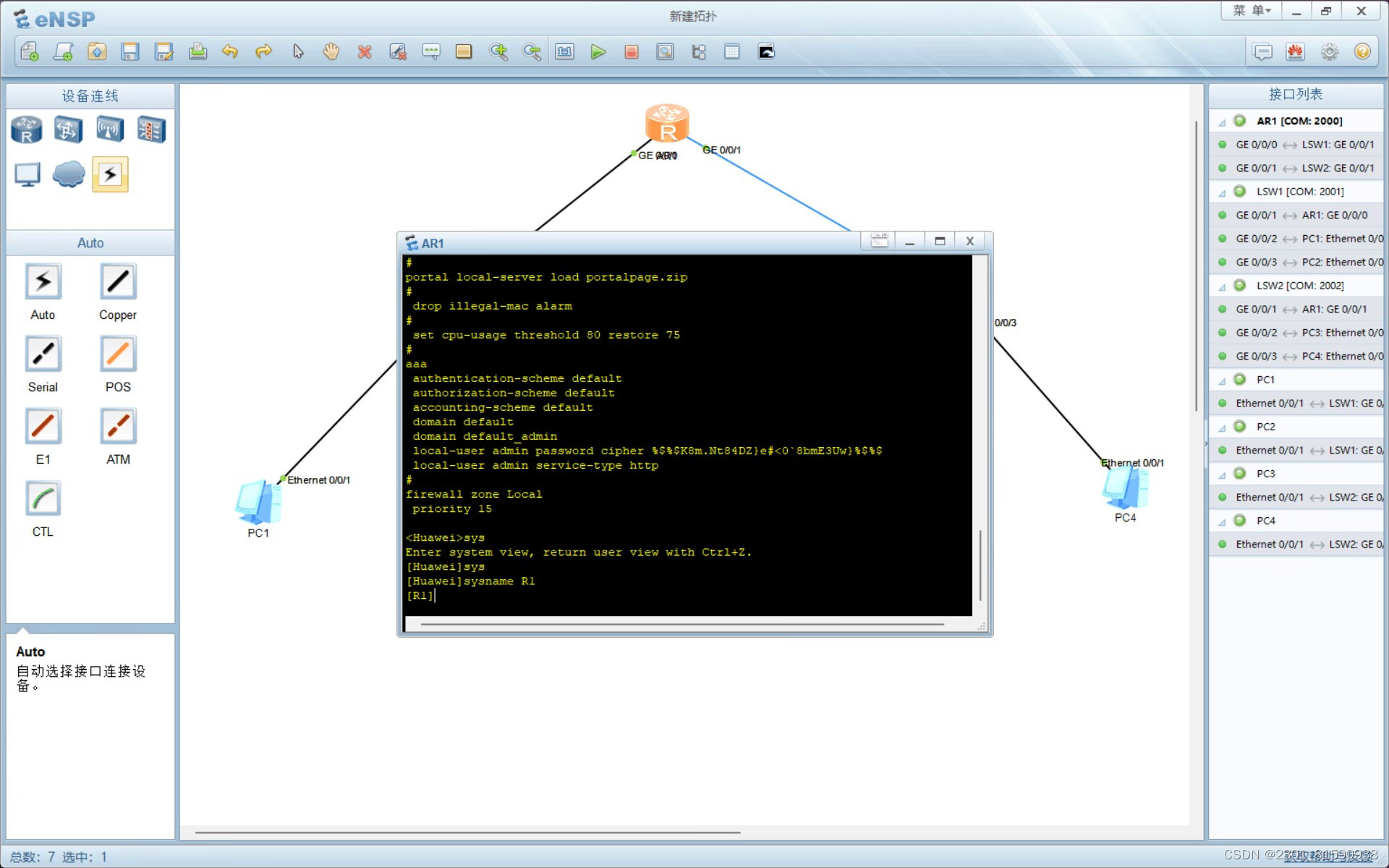Click the canvas horizontal scrollbar
The image size is (1389, 868).
pyautogui.click(x=467, y=833)
